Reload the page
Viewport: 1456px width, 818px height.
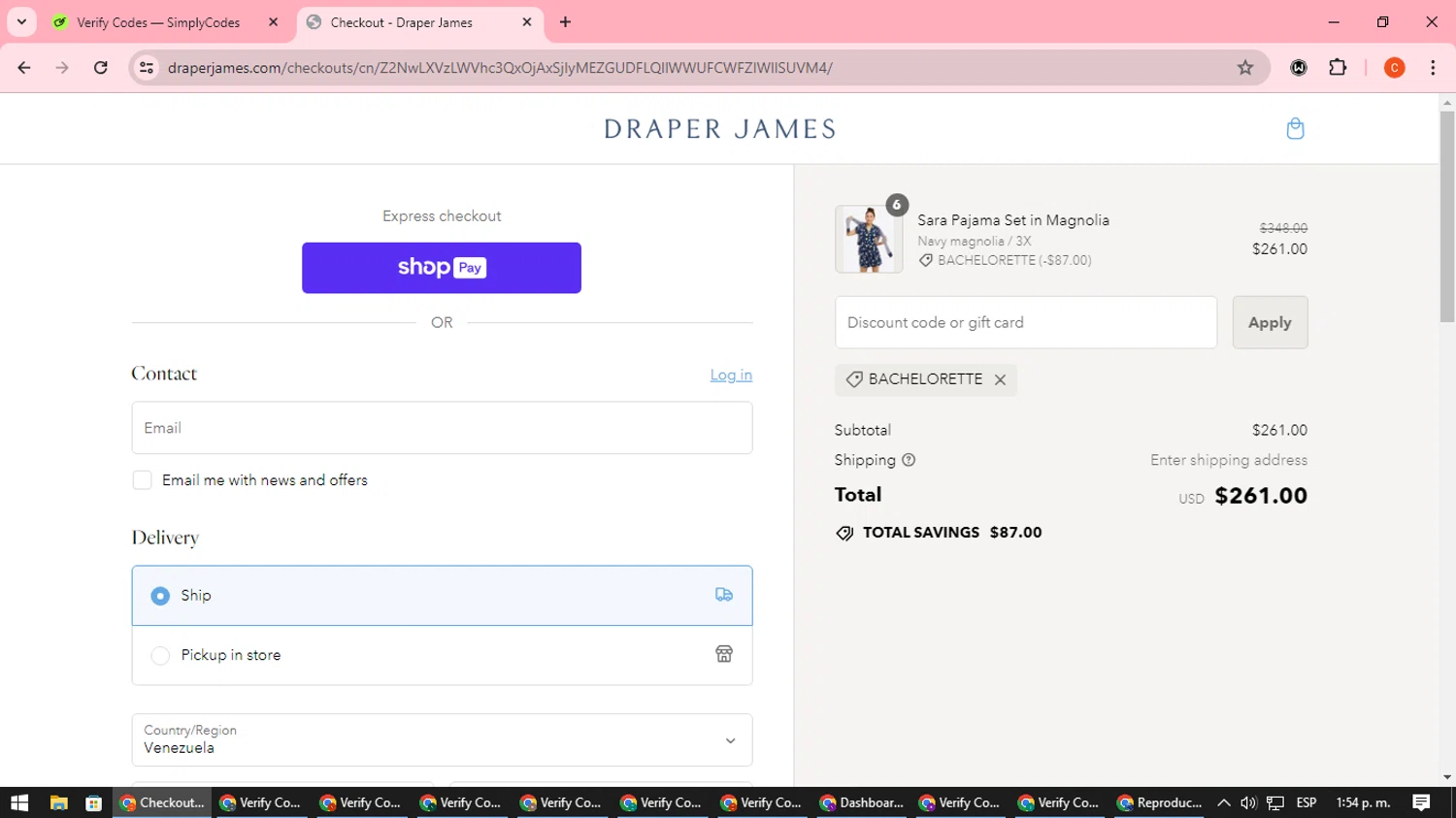click(x=100, y=67)
